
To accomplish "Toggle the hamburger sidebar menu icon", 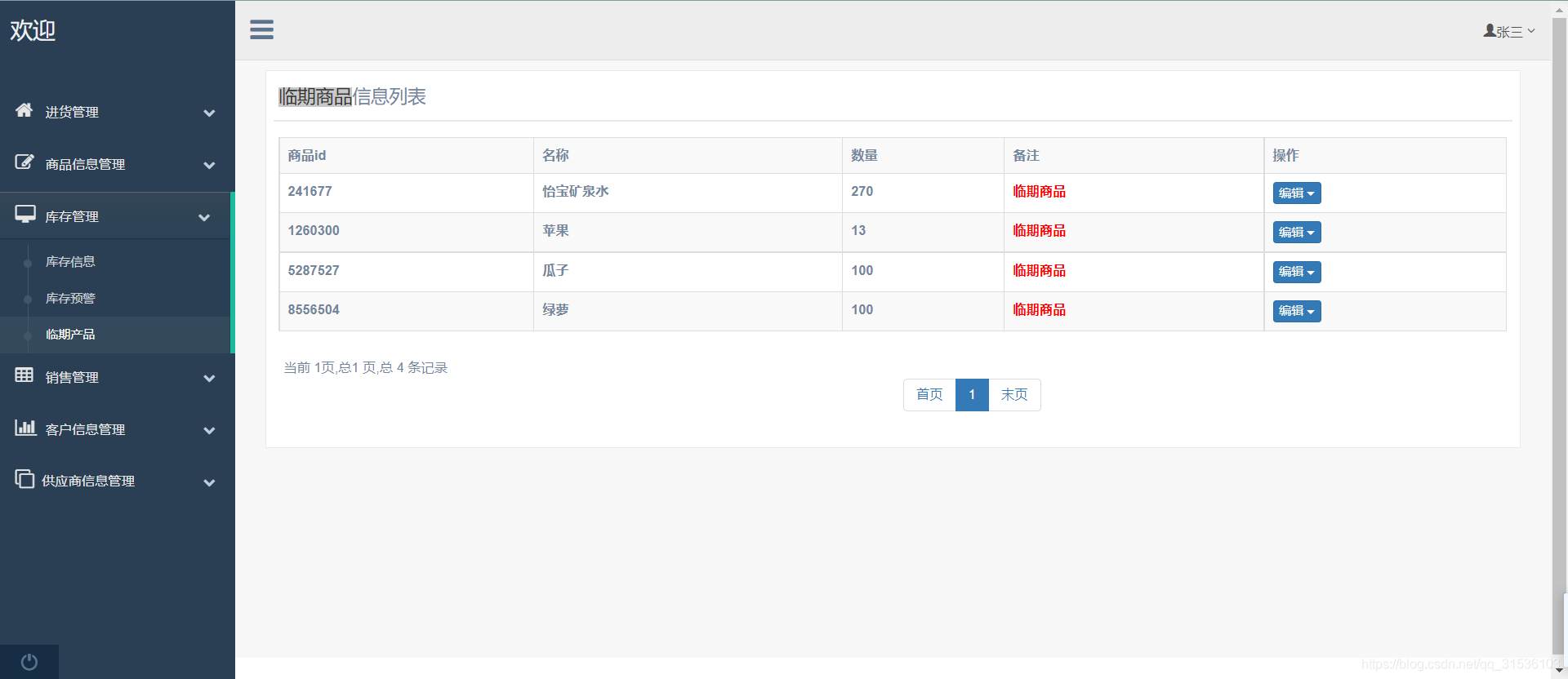I will [x=261, y=29].
